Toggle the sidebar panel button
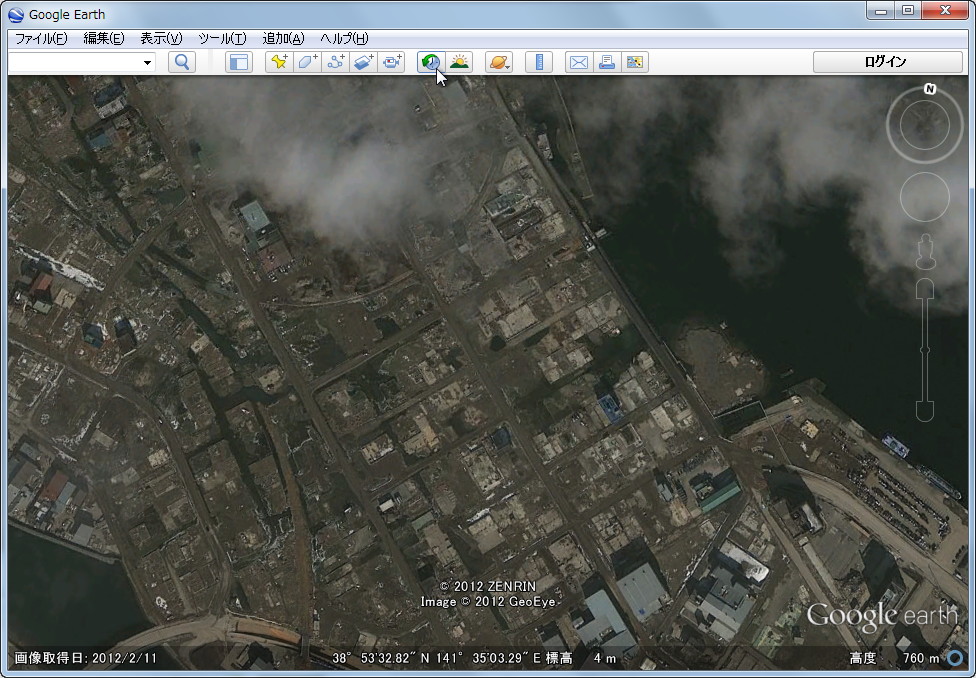 [239, 62]
